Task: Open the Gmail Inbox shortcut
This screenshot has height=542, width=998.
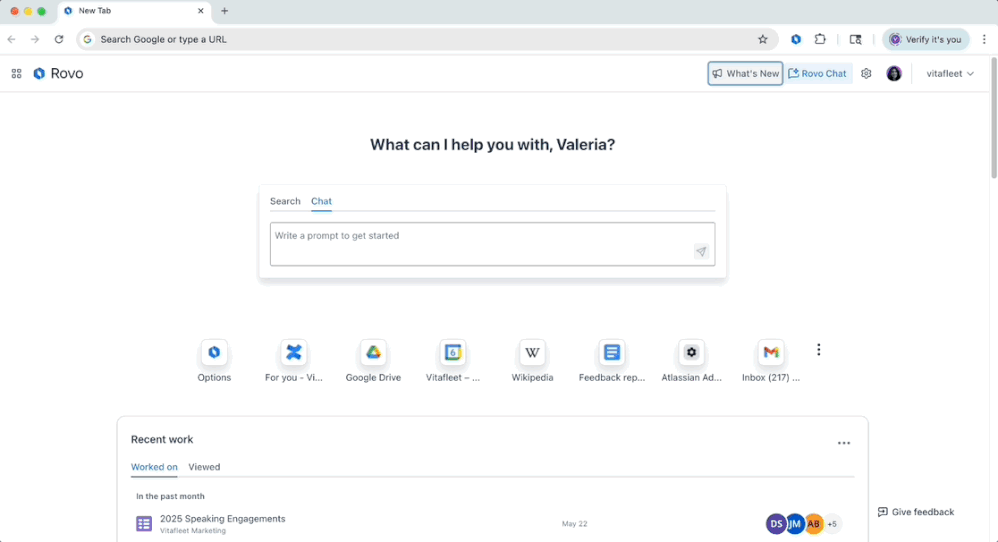Action: [771, 361]
